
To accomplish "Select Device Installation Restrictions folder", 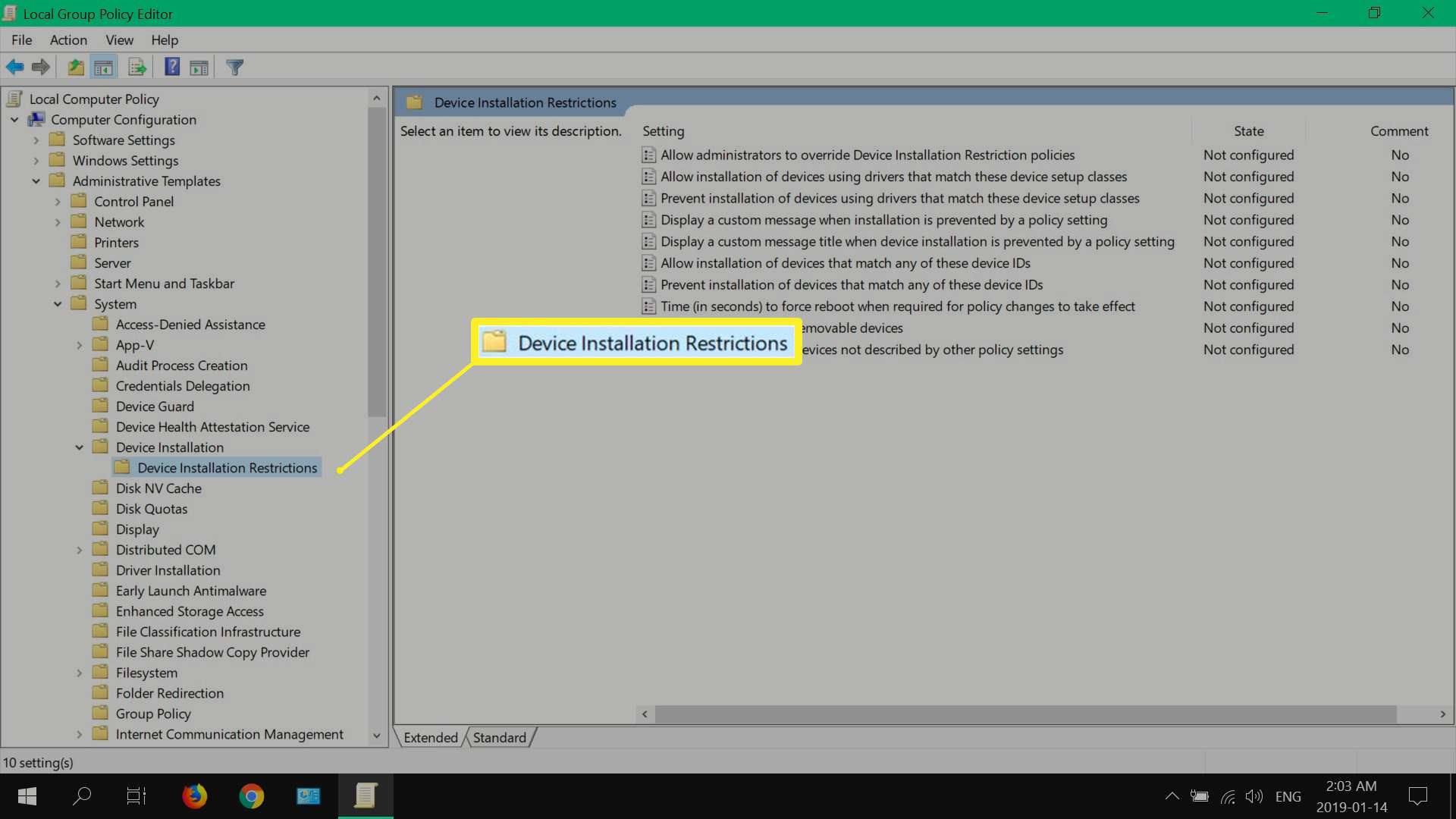I will coord(227,467).
